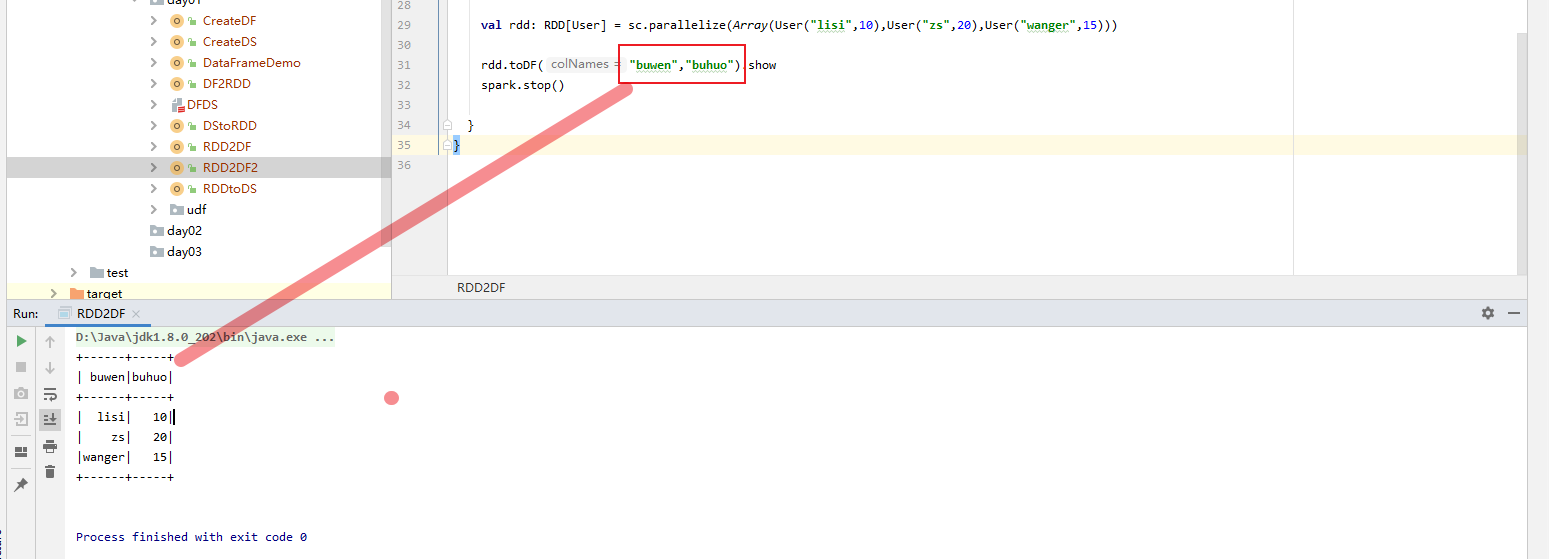This screenshot has height=559, width=1549.
Task: Select DStoRDD in project tree
Action: [229, 125]
